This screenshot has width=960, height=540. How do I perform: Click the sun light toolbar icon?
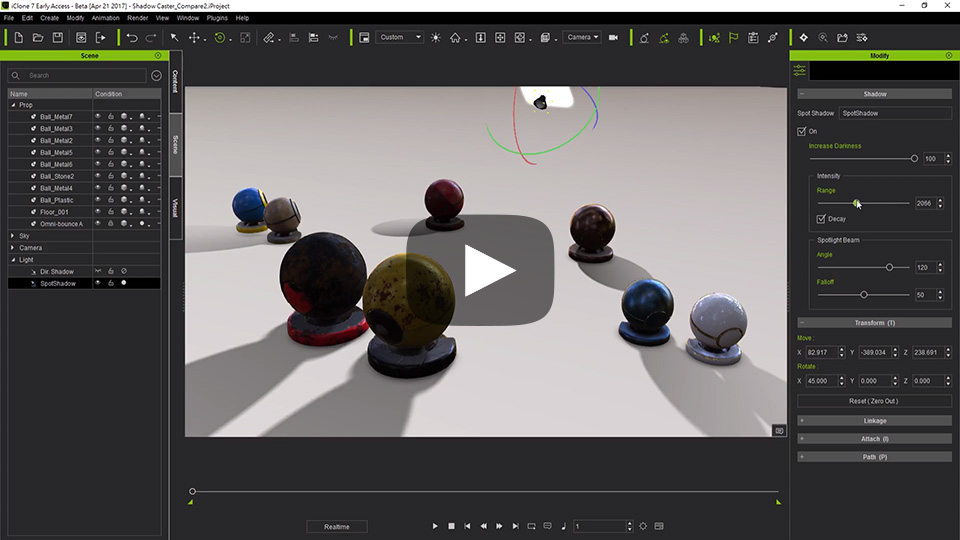pos(435,38)
